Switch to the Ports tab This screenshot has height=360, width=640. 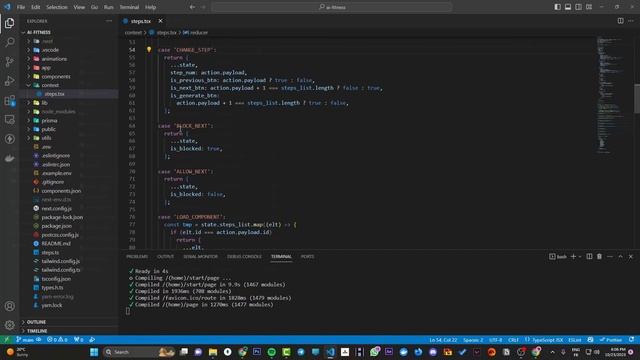coord(307,257)
